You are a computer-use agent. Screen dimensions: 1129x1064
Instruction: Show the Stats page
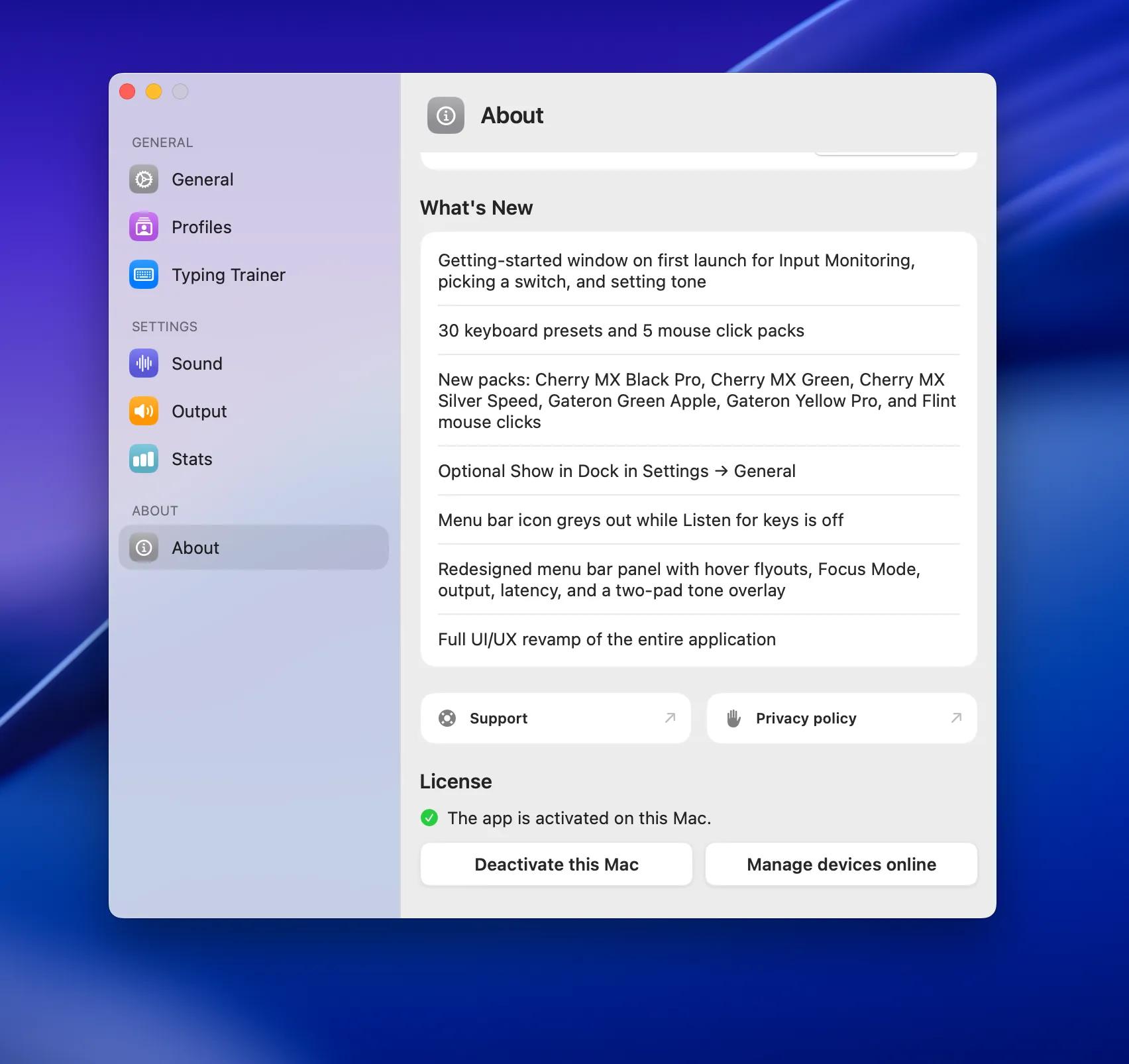[254, 458]
